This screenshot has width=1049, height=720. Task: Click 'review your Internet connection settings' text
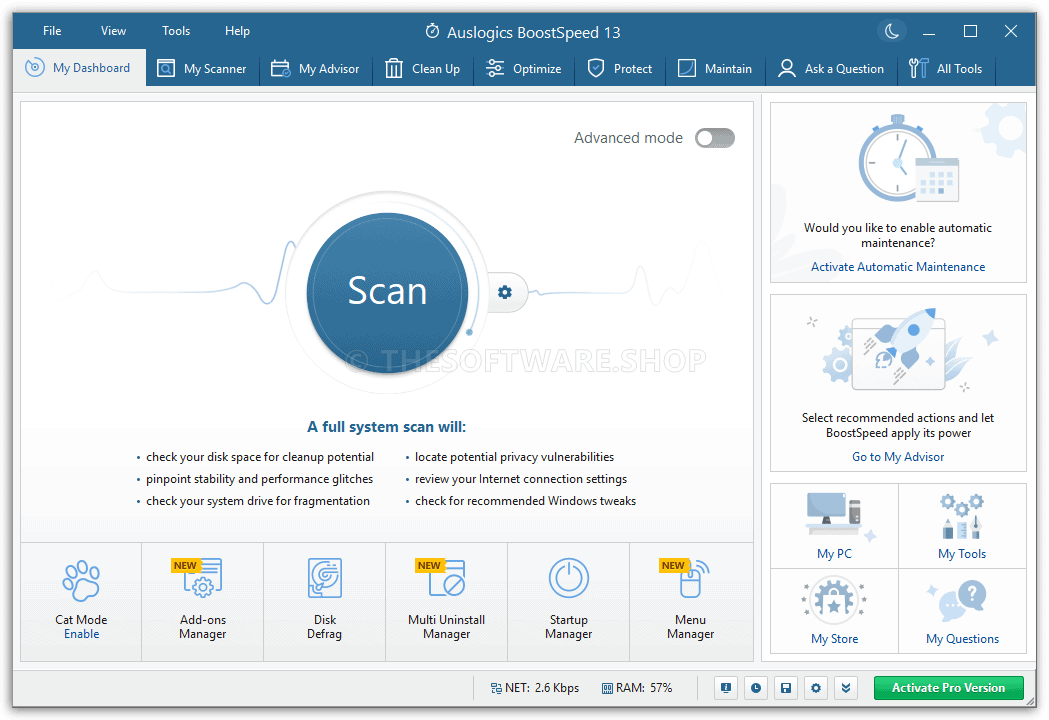coord(520,479)
